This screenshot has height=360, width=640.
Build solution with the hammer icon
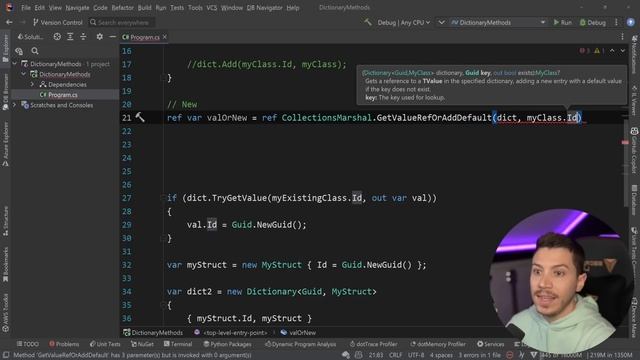368,22
